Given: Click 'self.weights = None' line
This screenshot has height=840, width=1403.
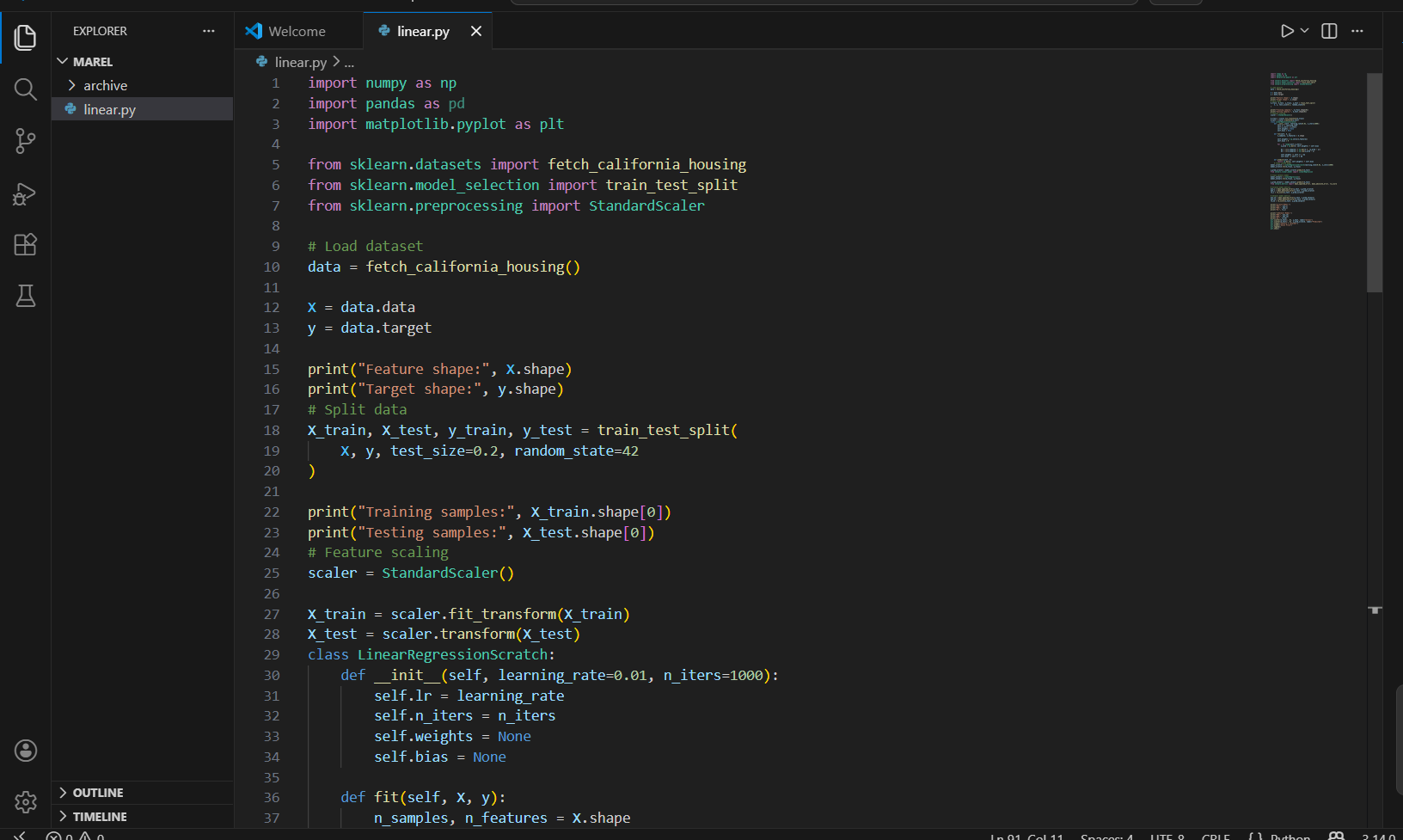Looking at the screenshot, I should point(452,737).
